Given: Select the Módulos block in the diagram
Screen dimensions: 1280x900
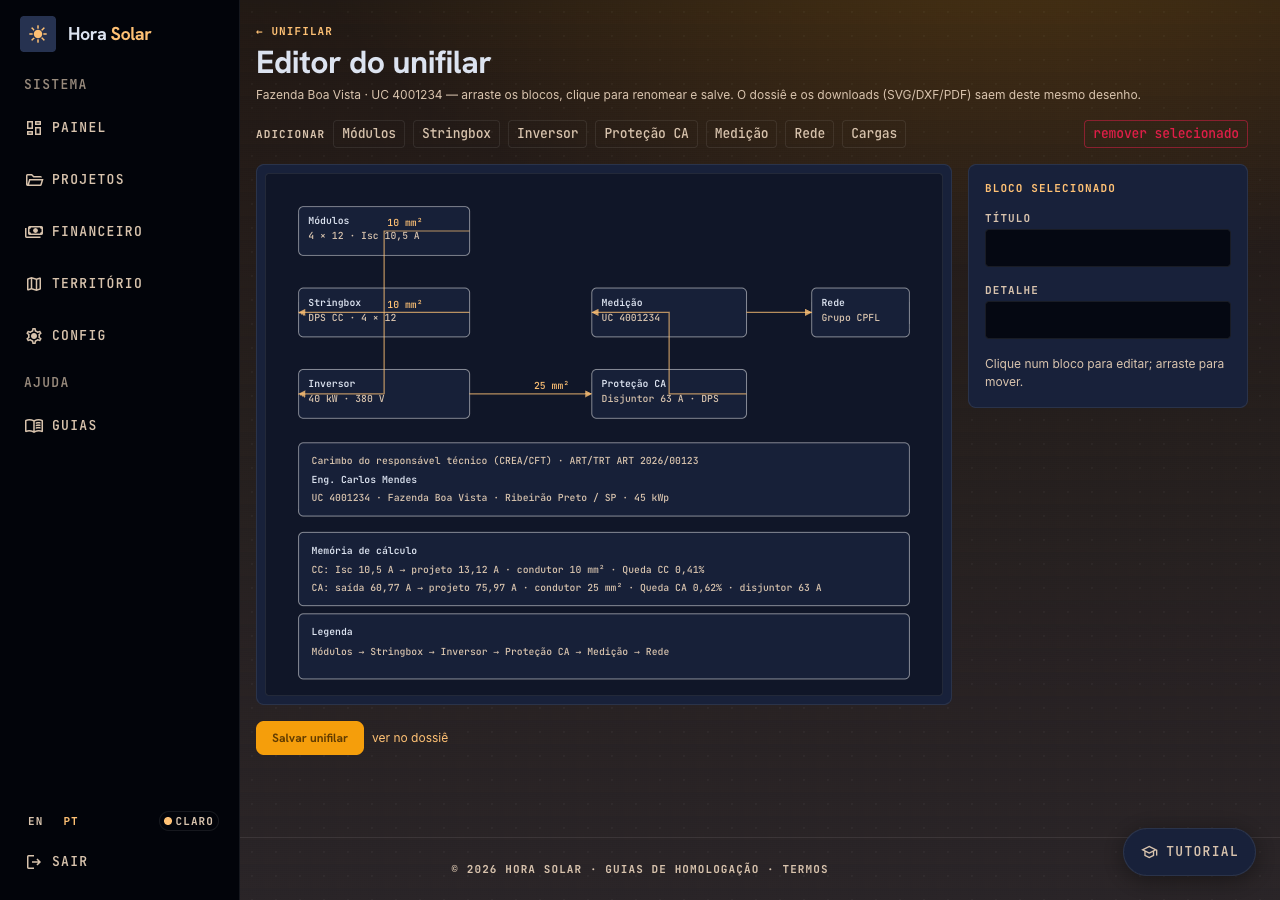Looking at the screenshot, I should [x=384, y=231].
